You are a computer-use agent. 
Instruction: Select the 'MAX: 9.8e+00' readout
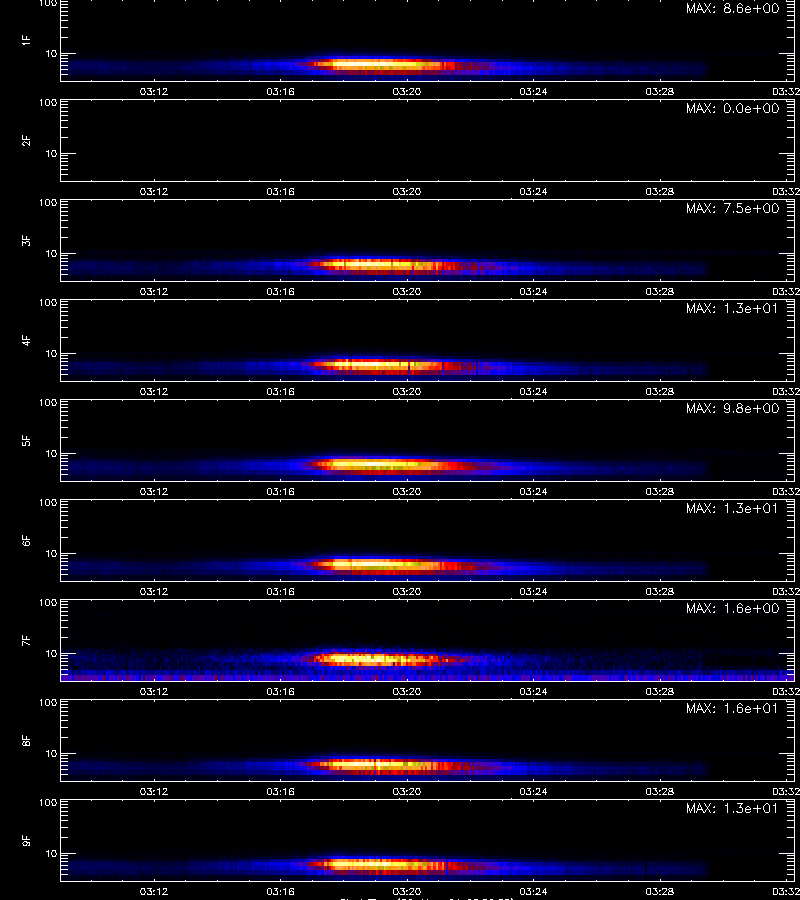[x=732, y=409]
